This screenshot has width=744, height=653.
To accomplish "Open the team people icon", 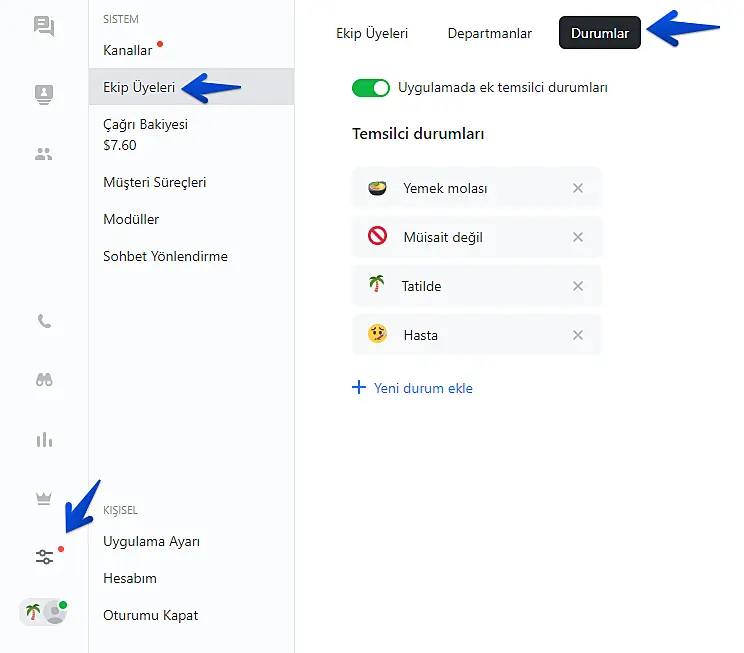I will pyautogui.click(x=44, y=154).
